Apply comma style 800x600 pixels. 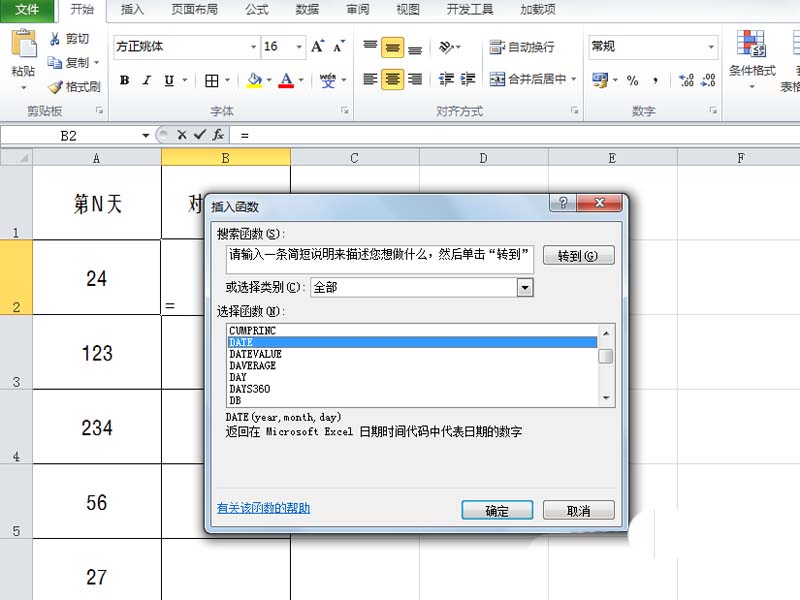click(x=655, y=80)
